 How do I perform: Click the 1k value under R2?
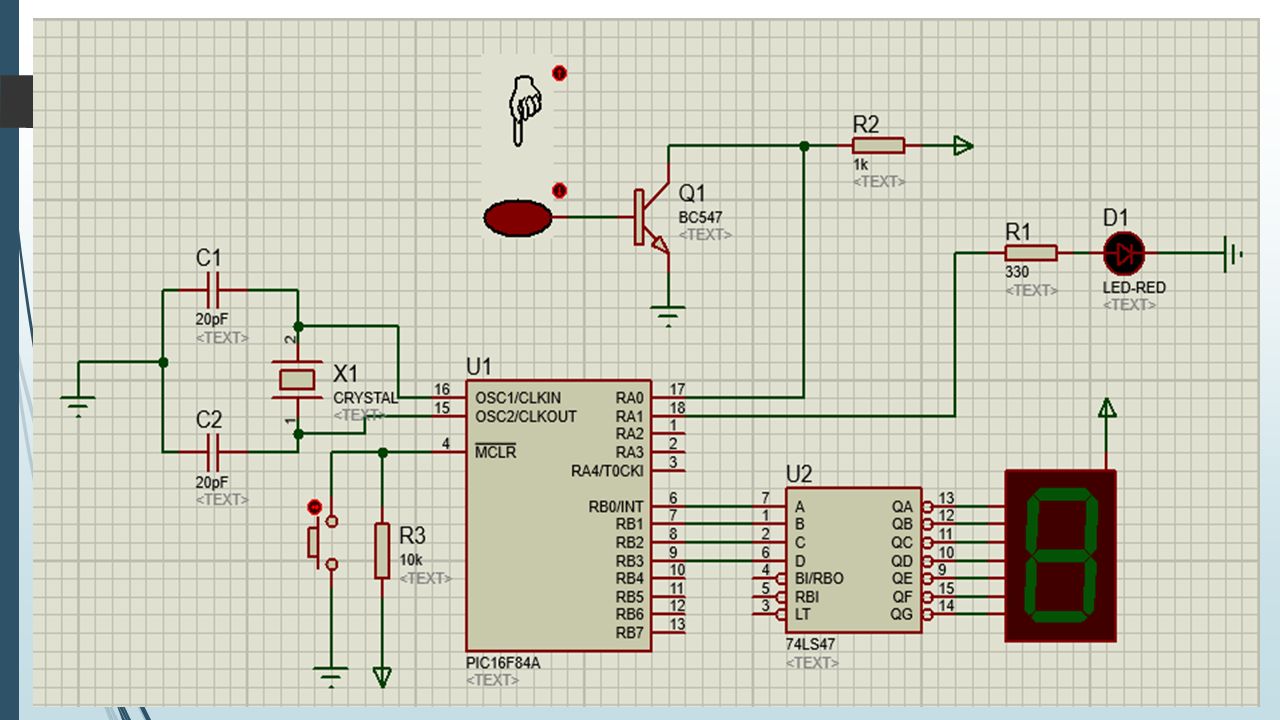861,164
